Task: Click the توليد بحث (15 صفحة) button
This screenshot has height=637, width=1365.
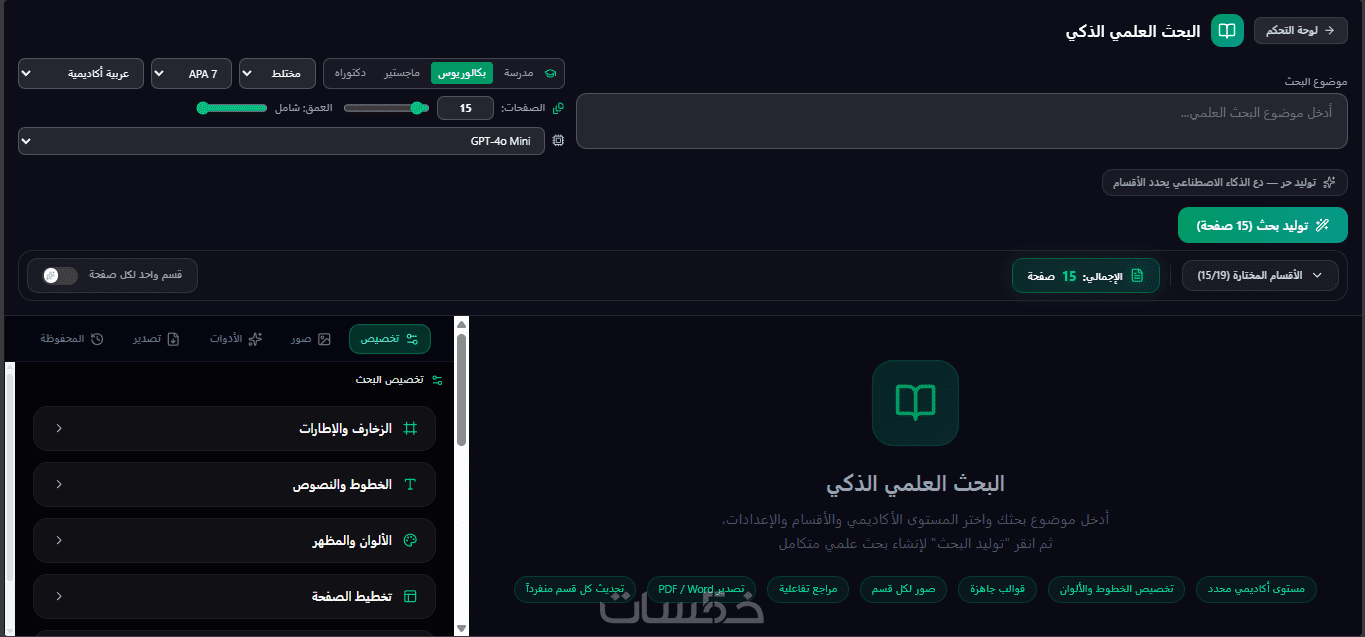Action: 1263,225
